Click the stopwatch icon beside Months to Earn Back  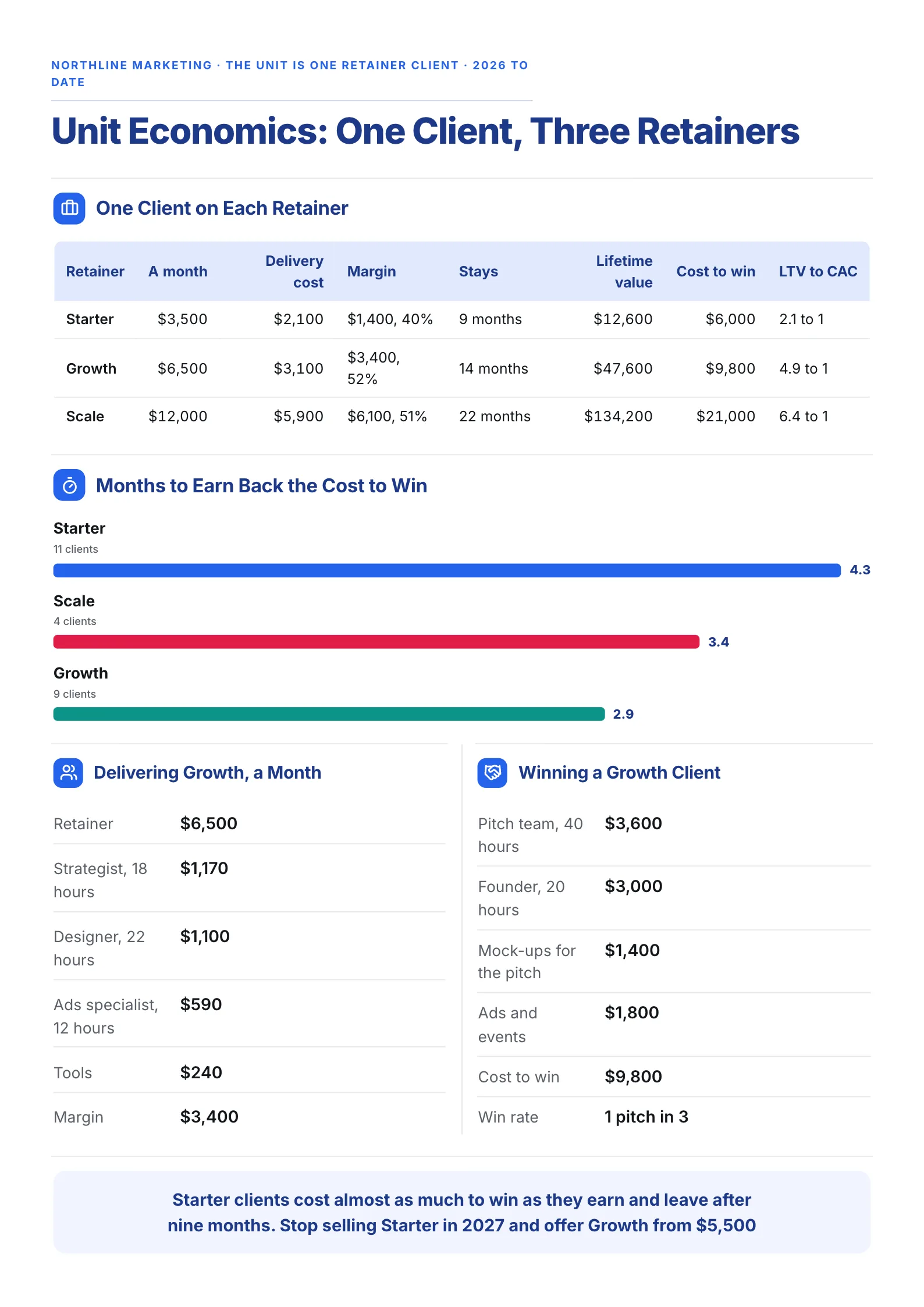69,485
